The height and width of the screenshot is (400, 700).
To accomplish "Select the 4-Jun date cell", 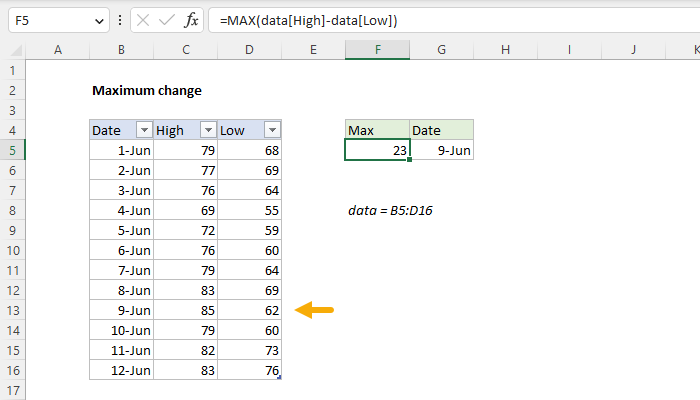I will [121, 210].
